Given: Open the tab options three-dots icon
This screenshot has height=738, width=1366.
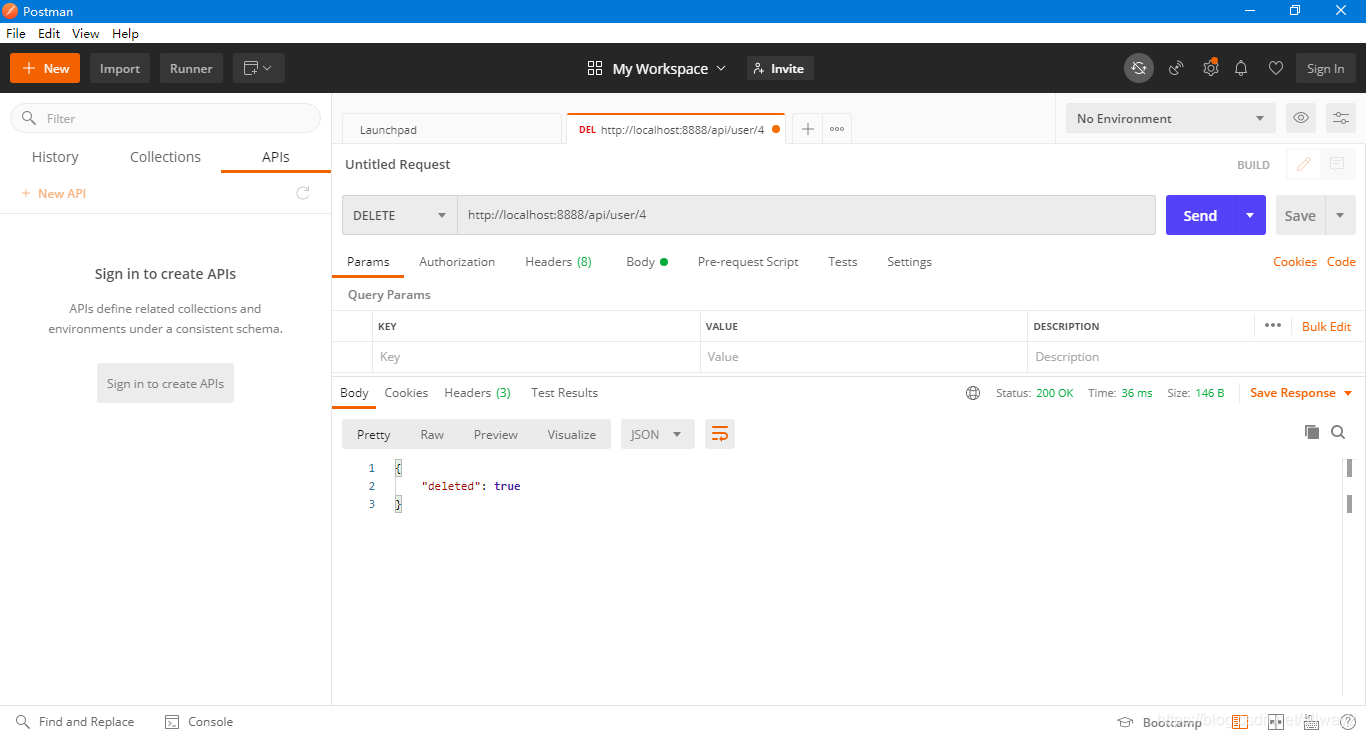Looking at the screenshot, I should pyautogui.click(x=837, y=129).
